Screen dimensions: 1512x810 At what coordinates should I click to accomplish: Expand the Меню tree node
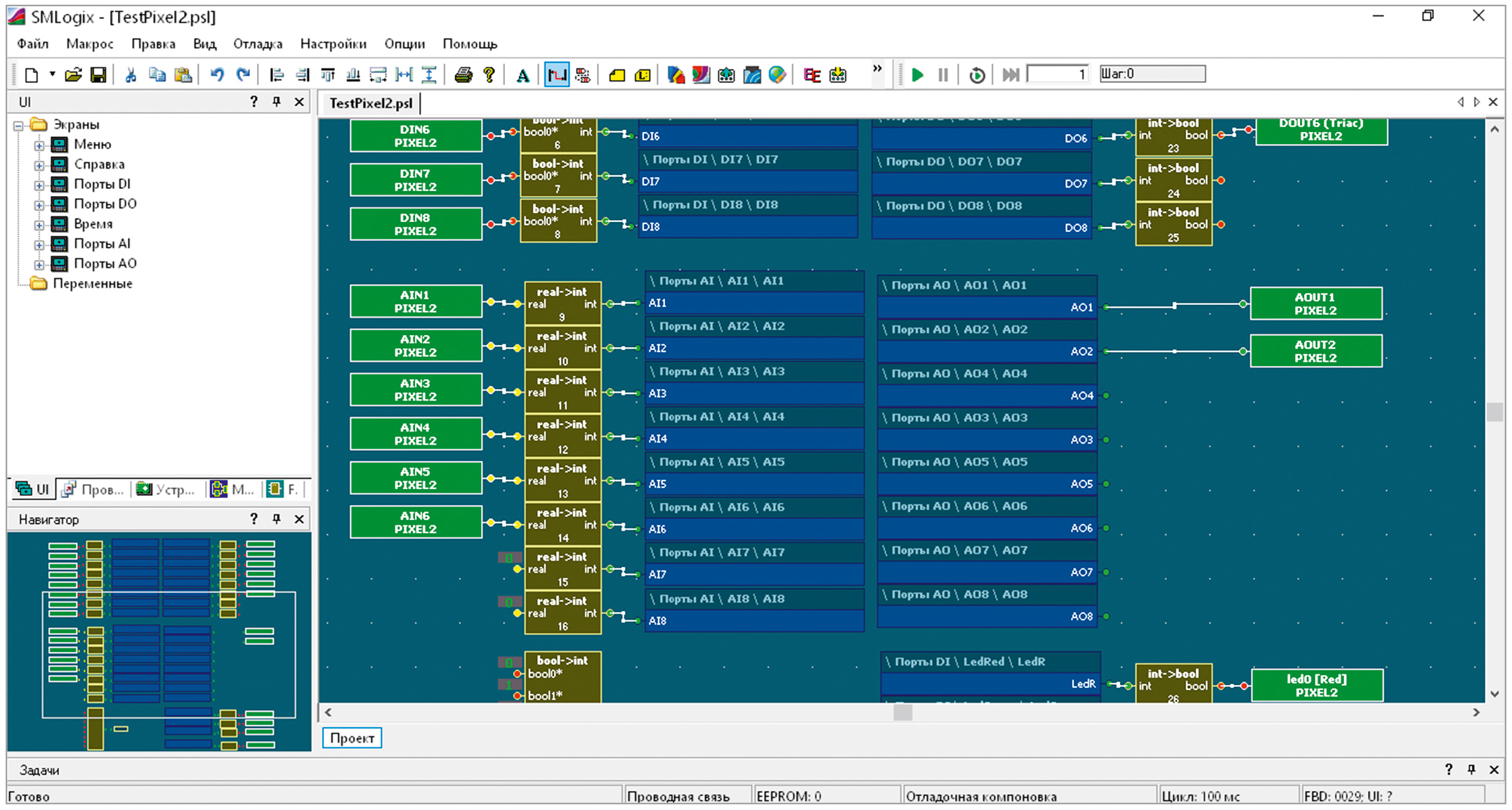pos(40,145)
